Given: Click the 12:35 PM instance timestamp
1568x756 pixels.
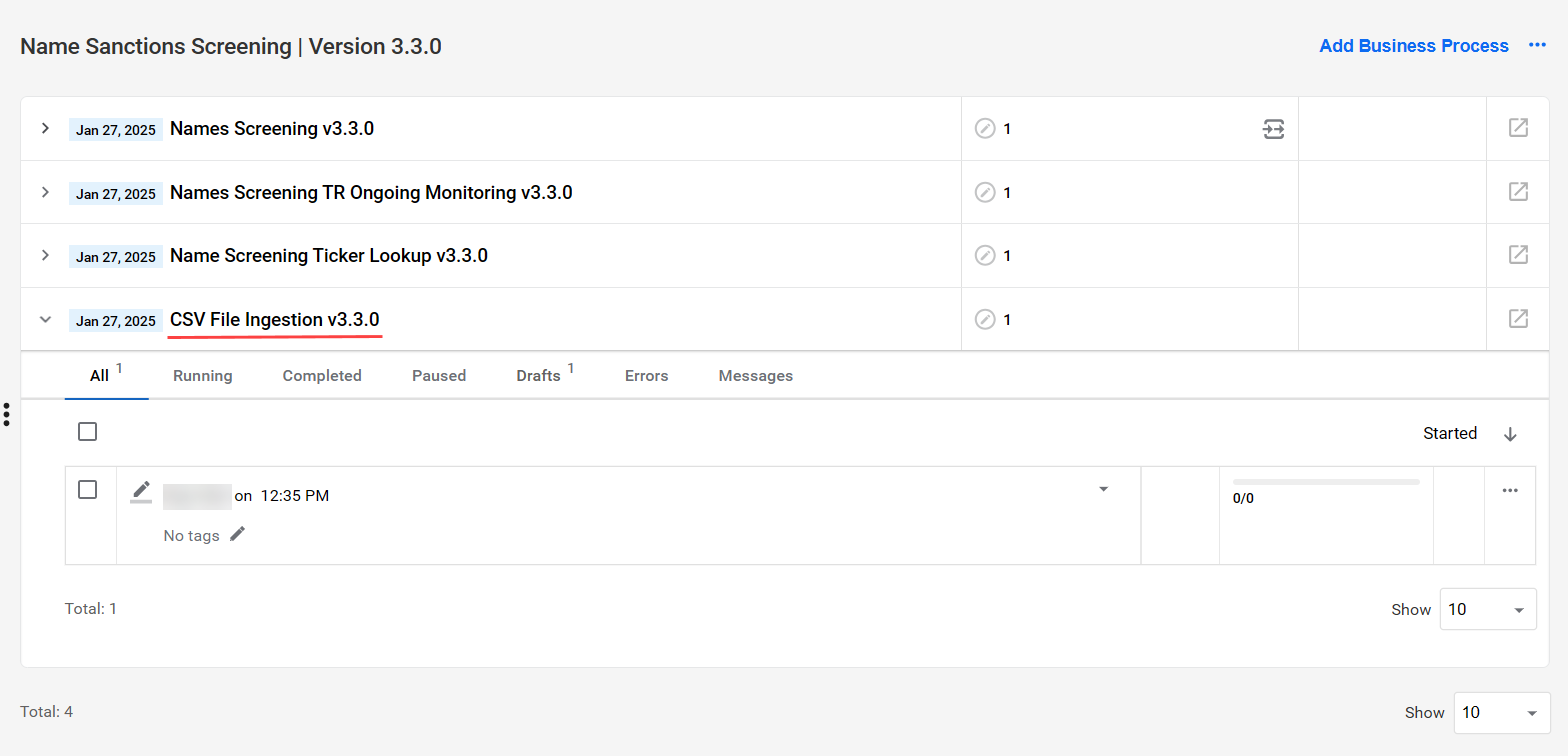Looking at the screenshot, I should (295, 495).
